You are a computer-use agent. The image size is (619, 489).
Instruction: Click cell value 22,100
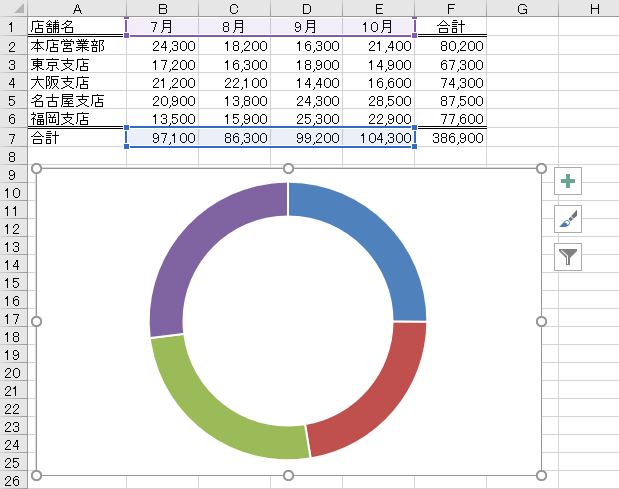[x=234, y=82]
